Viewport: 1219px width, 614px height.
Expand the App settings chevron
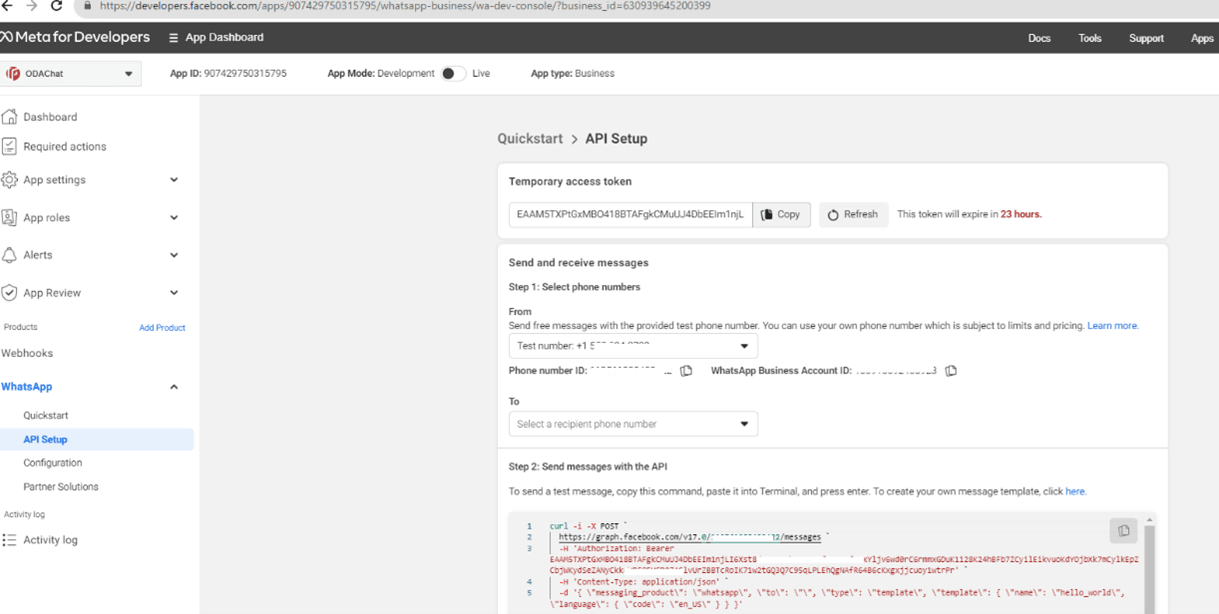174,180
